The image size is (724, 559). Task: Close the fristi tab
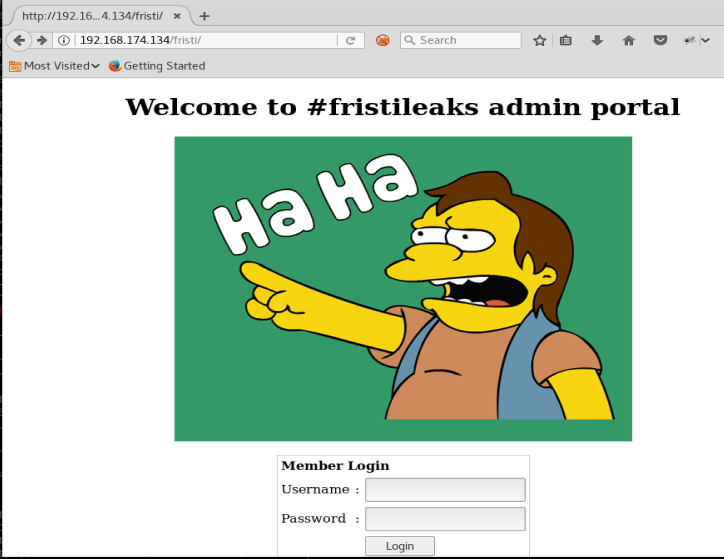point(177,16)
